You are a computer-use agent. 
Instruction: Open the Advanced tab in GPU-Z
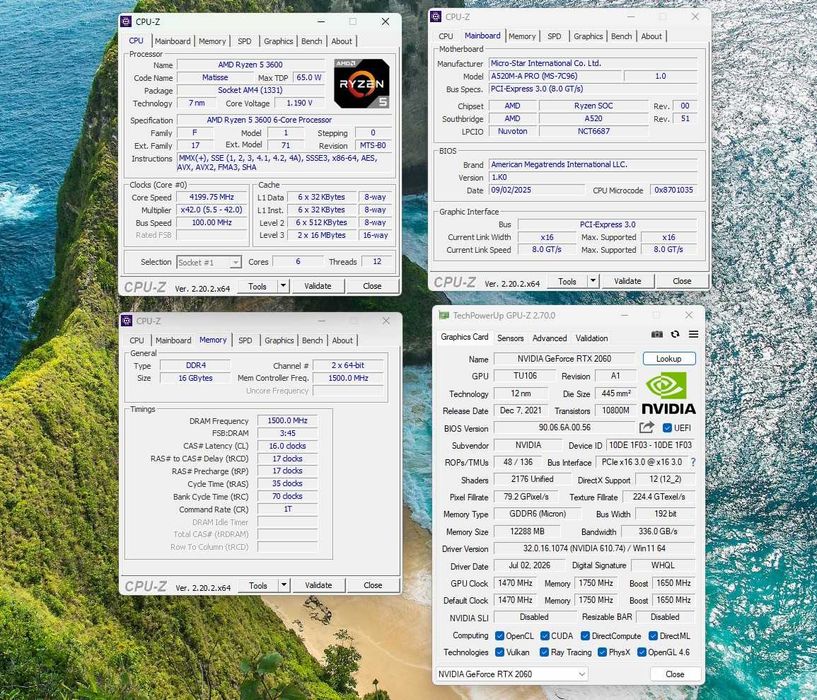550,338
